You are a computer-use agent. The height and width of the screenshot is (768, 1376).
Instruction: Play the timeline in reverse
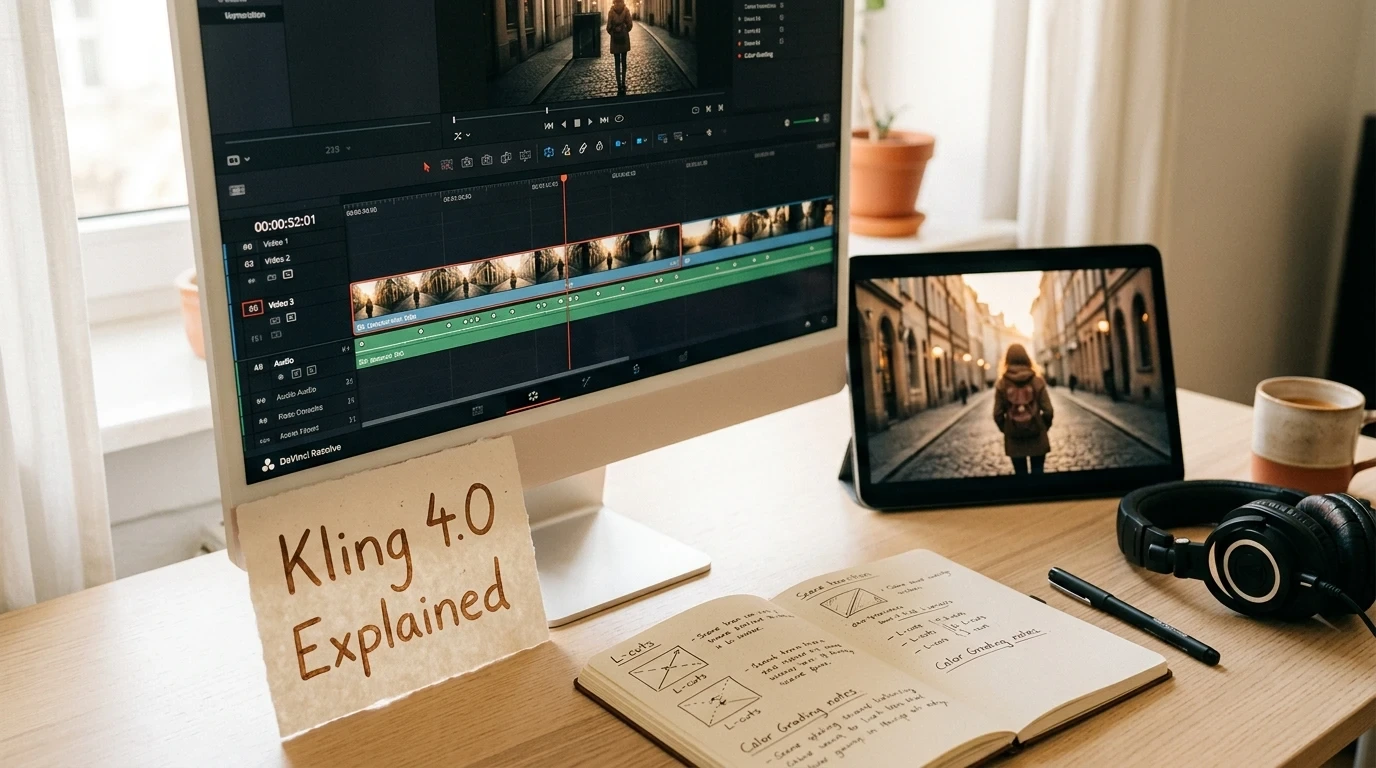[563, 124]
